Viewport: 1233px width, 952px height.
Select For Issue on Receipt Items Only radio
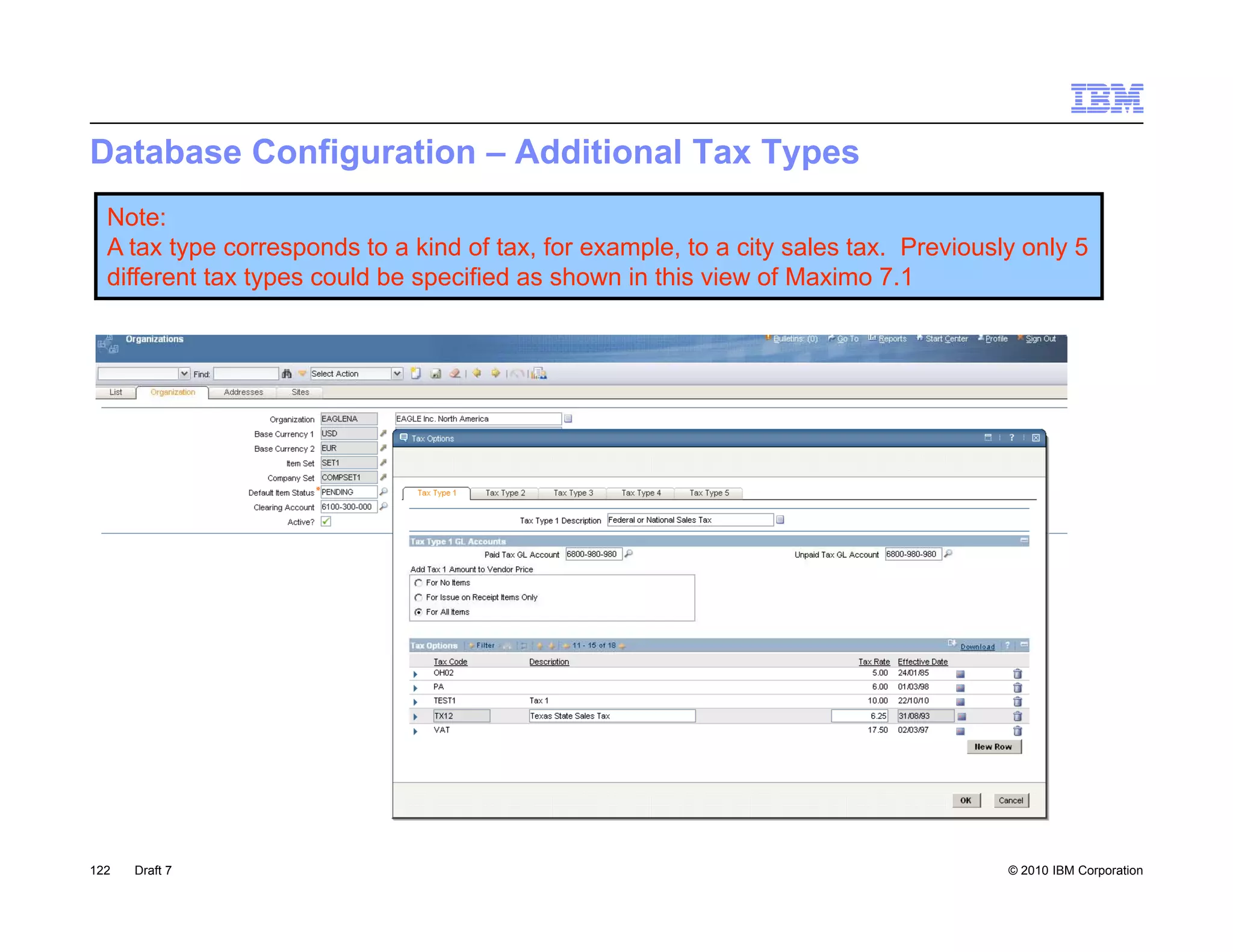[x=418, y=598]
